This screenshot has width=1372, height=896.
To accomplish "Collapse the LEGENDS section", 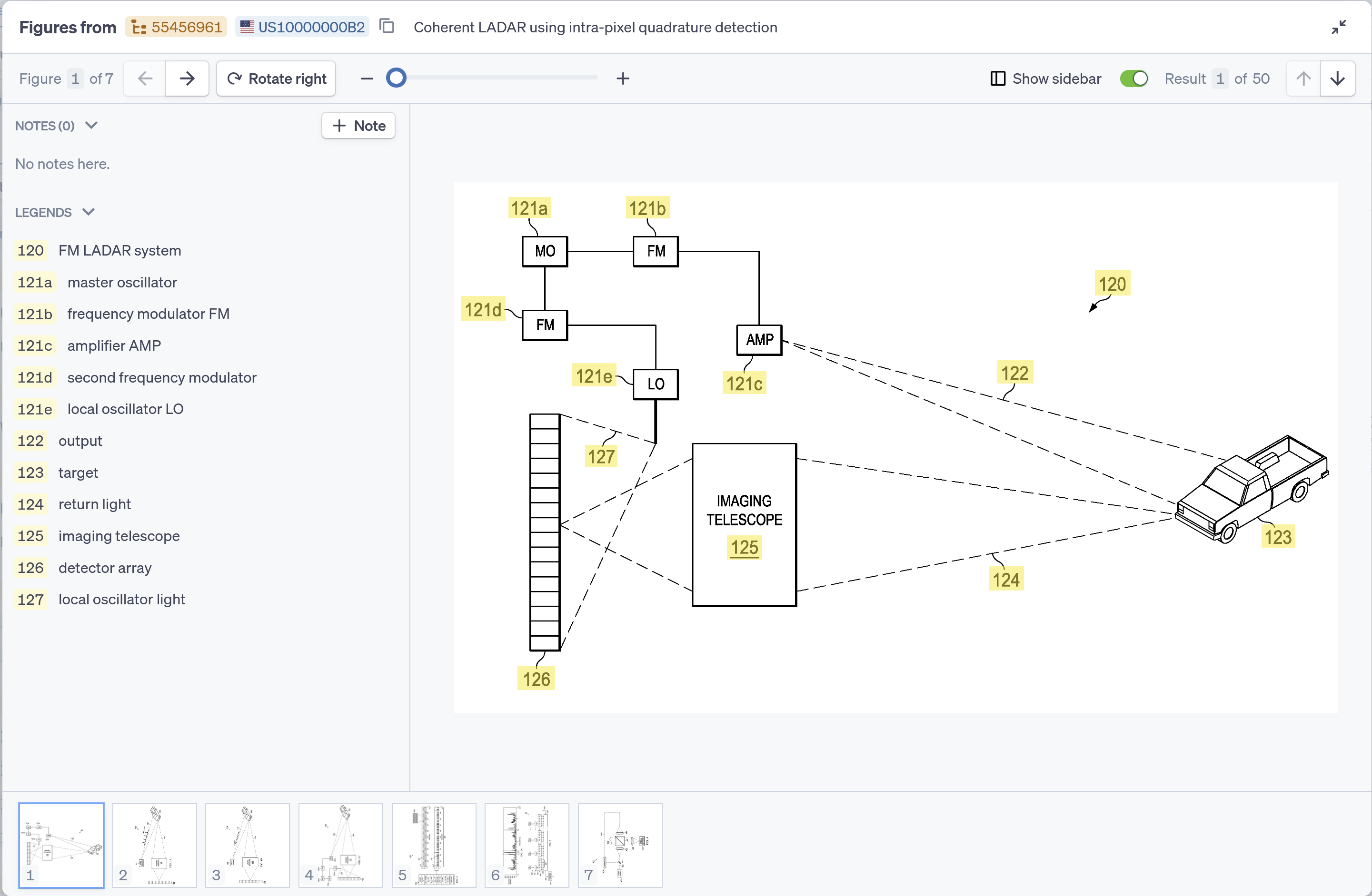I will (x=88, y=212).
